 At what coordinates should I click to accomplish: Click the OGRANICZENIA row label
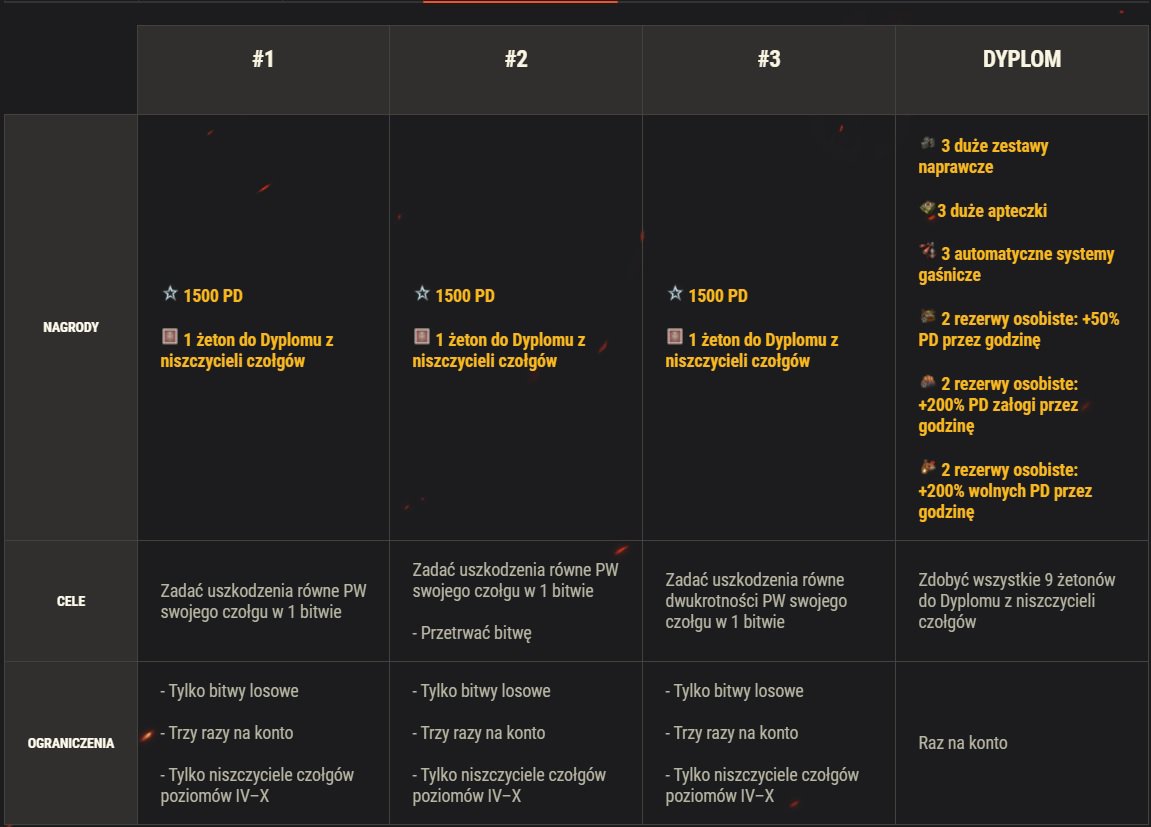pos(70,743)
